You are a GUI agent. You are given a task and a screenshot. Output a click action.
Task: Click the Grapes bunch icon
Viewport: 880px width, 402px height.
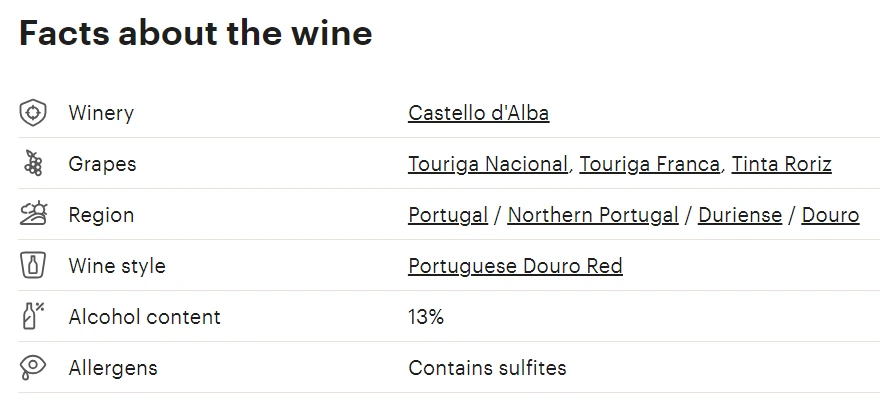33,163
